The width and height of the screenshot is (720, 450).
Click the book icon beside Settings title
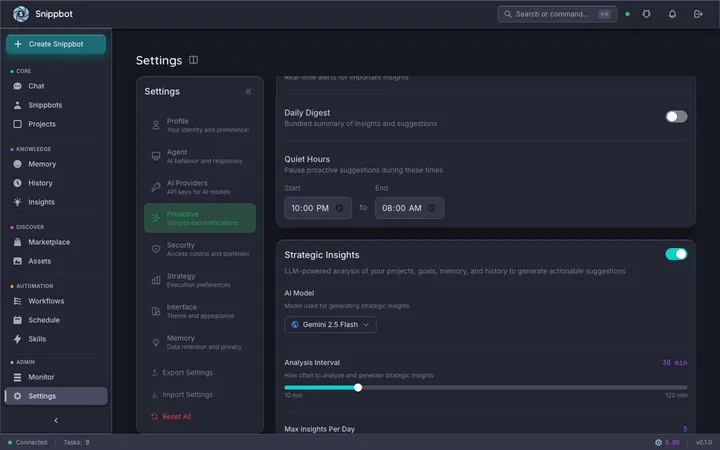(x=193, y=60)
